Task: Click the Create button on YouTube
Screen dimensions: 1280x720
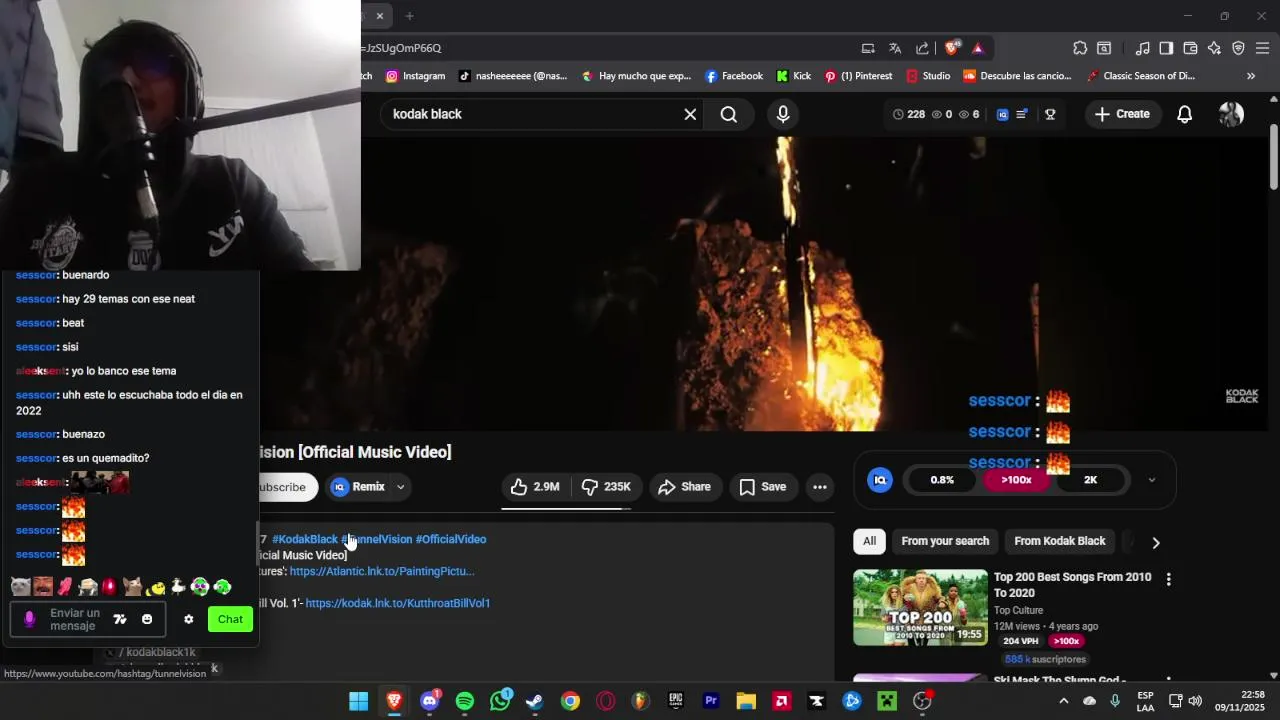Action: 1122,114
